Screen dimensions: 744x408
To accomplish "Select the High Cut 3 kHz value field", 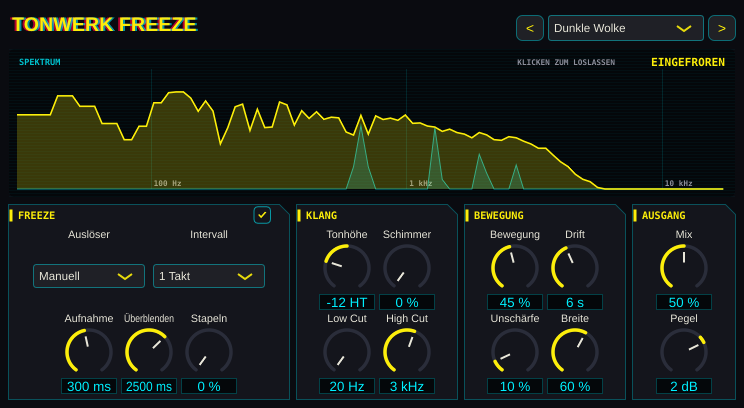I will 407,386.
